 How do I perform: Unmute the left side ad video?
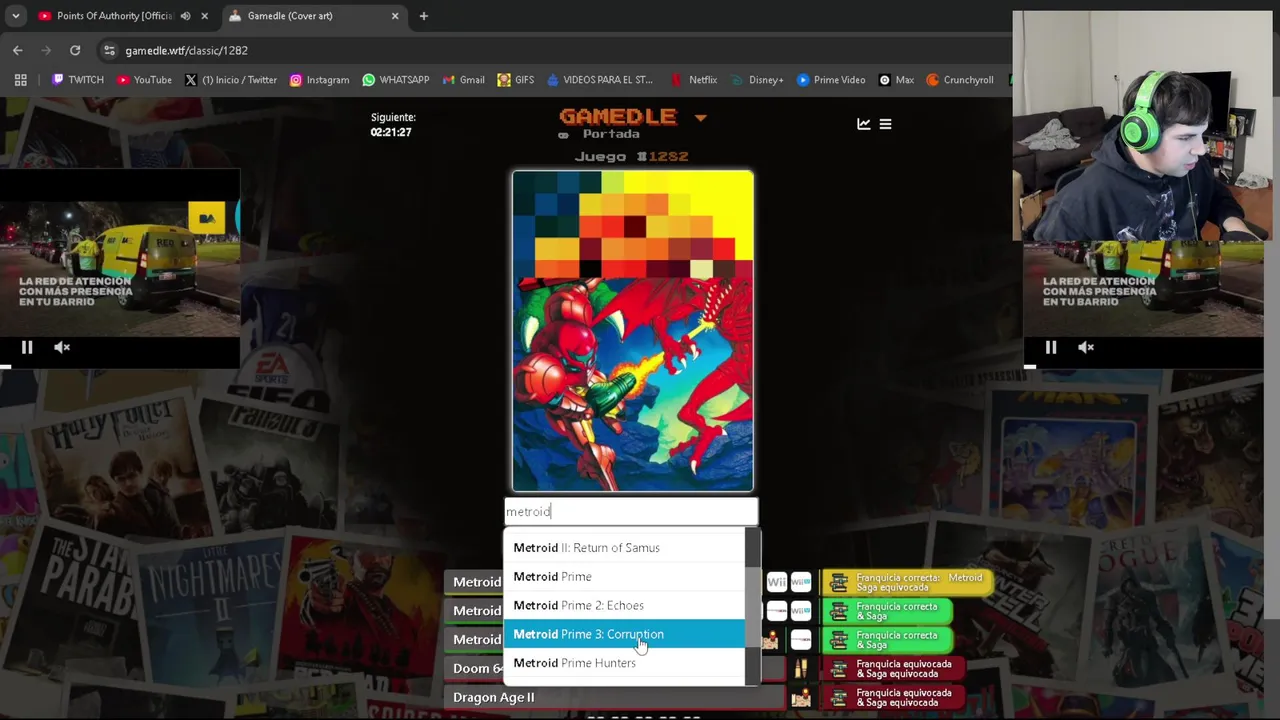tap(62, 347)
